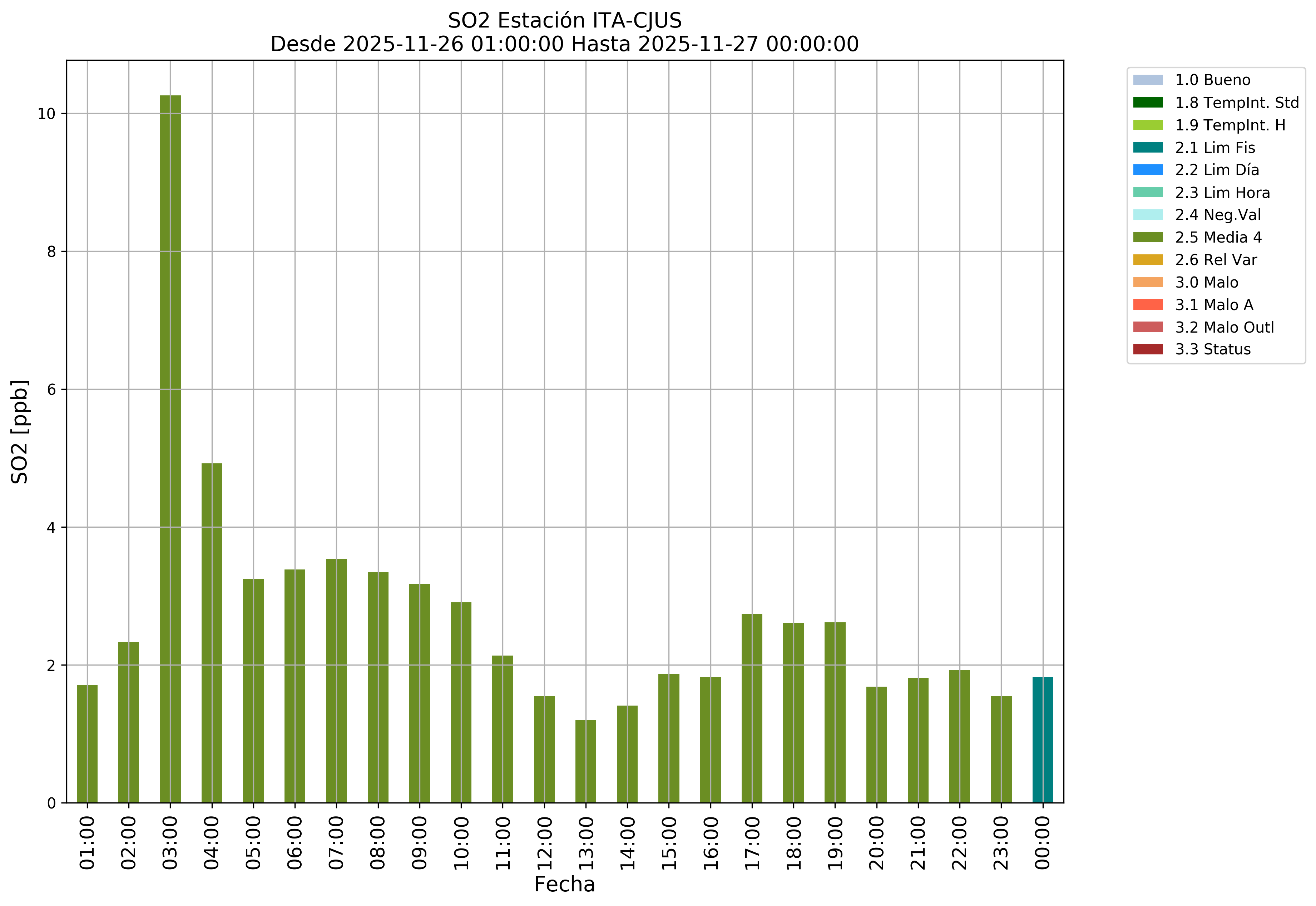Click the 2.1 Lim Fis legend swatch
The height and width of the screenshot is (906, 1316).
(x=1147, y=148)
